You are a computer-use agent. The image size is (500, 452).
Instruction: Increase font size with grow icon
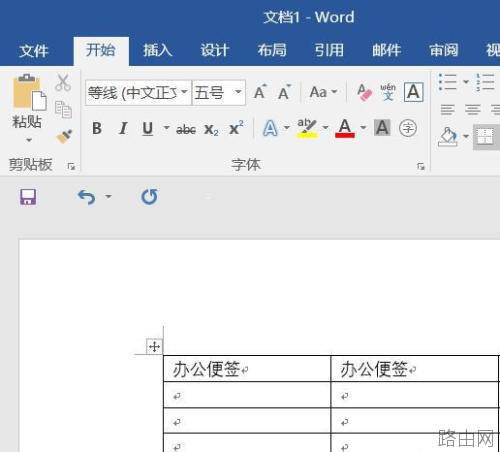coord(260,92)
